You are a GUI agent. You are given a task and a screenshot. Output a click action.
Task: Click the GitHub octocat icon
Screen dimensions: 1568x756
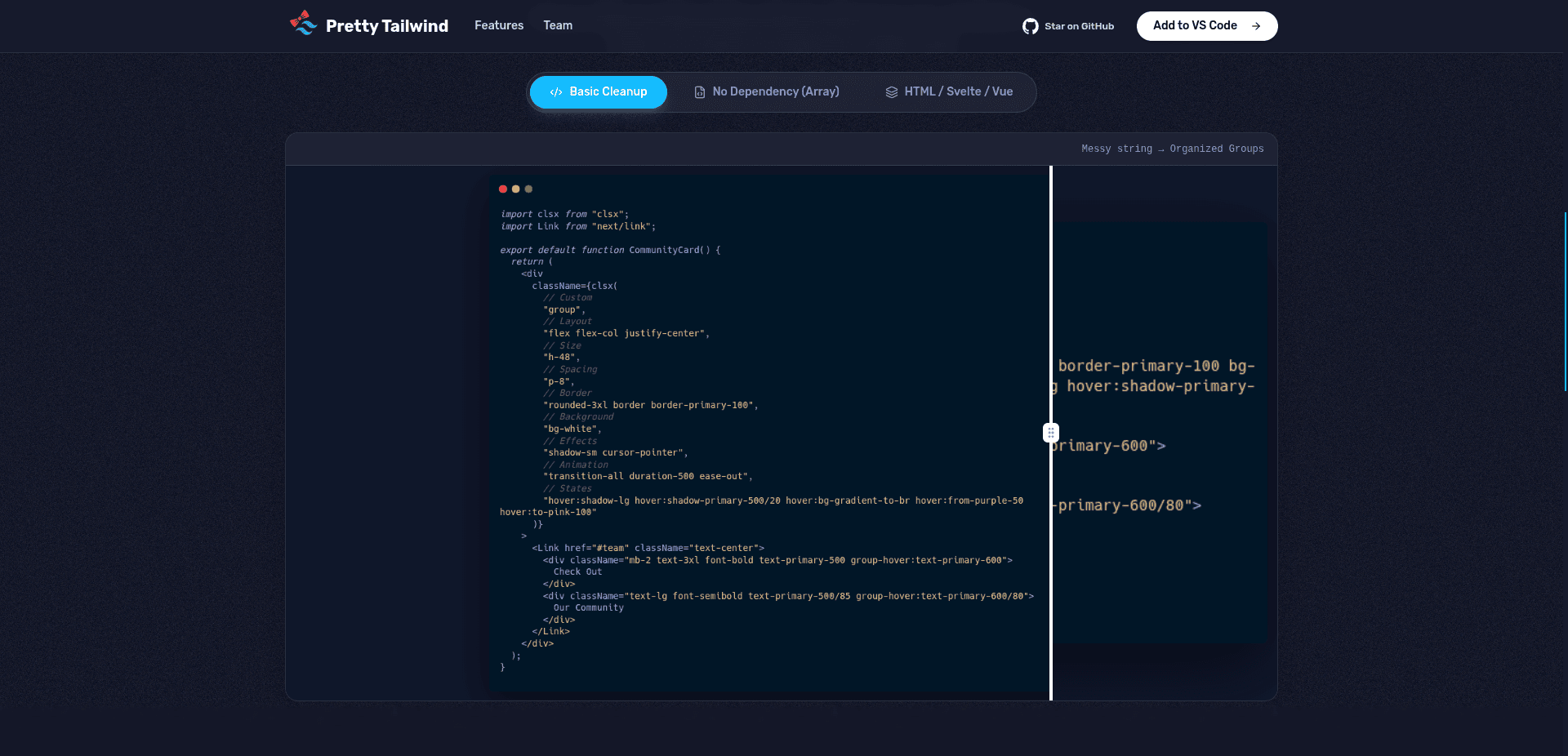tap(1031, 26)
